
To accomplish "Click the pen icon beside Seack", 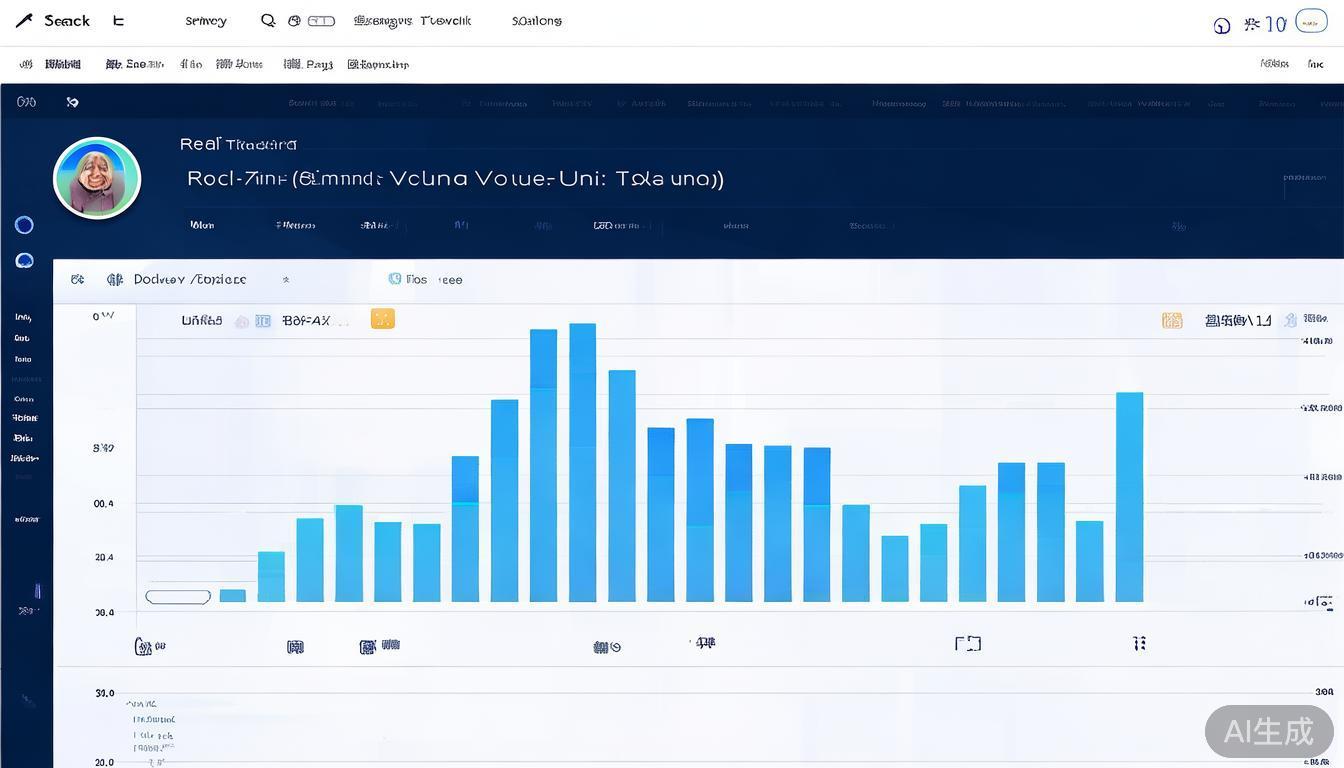I will (24, 20).
